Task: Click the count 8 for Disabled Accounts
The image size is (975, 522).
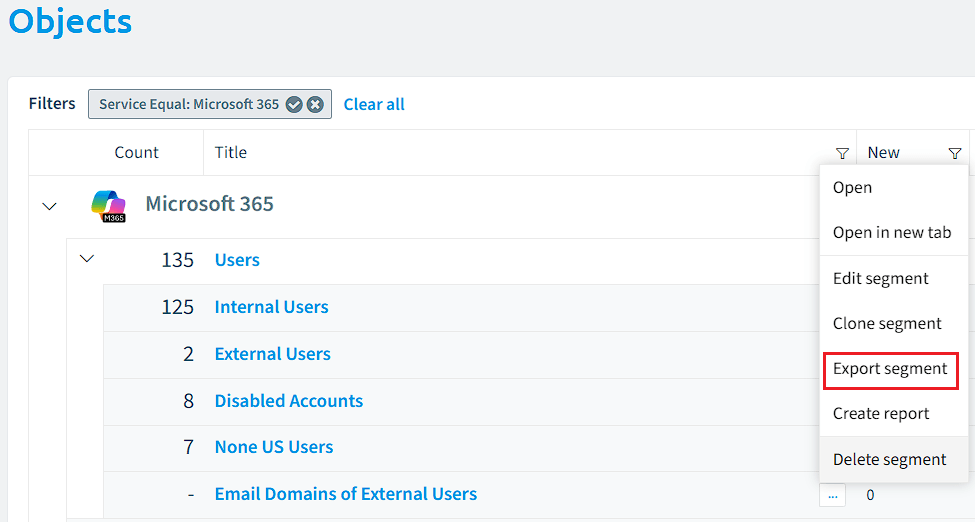Action: tap(188, 401)
